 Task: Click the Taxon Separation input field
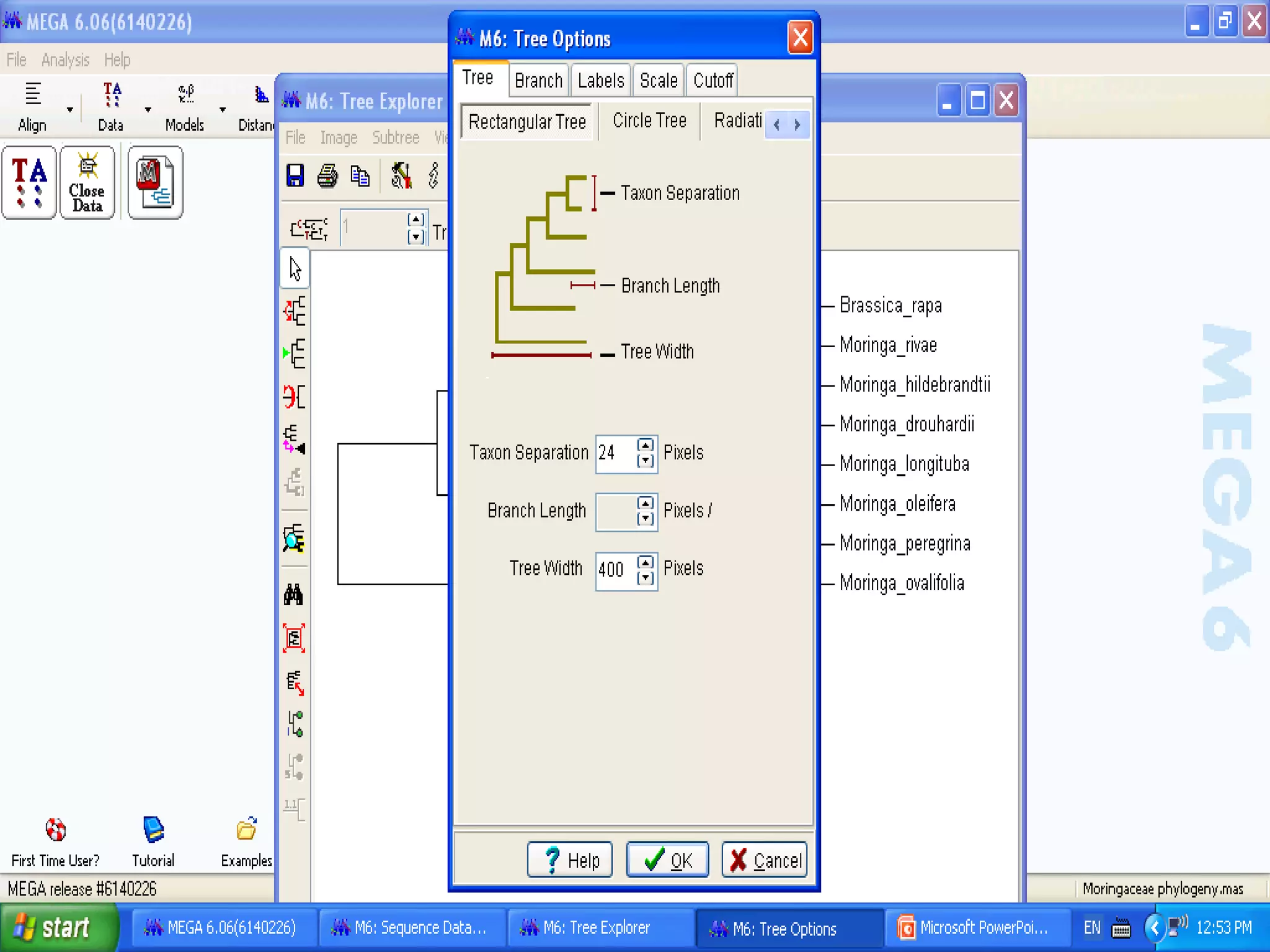pyautogui.click(x=616, y=453)
